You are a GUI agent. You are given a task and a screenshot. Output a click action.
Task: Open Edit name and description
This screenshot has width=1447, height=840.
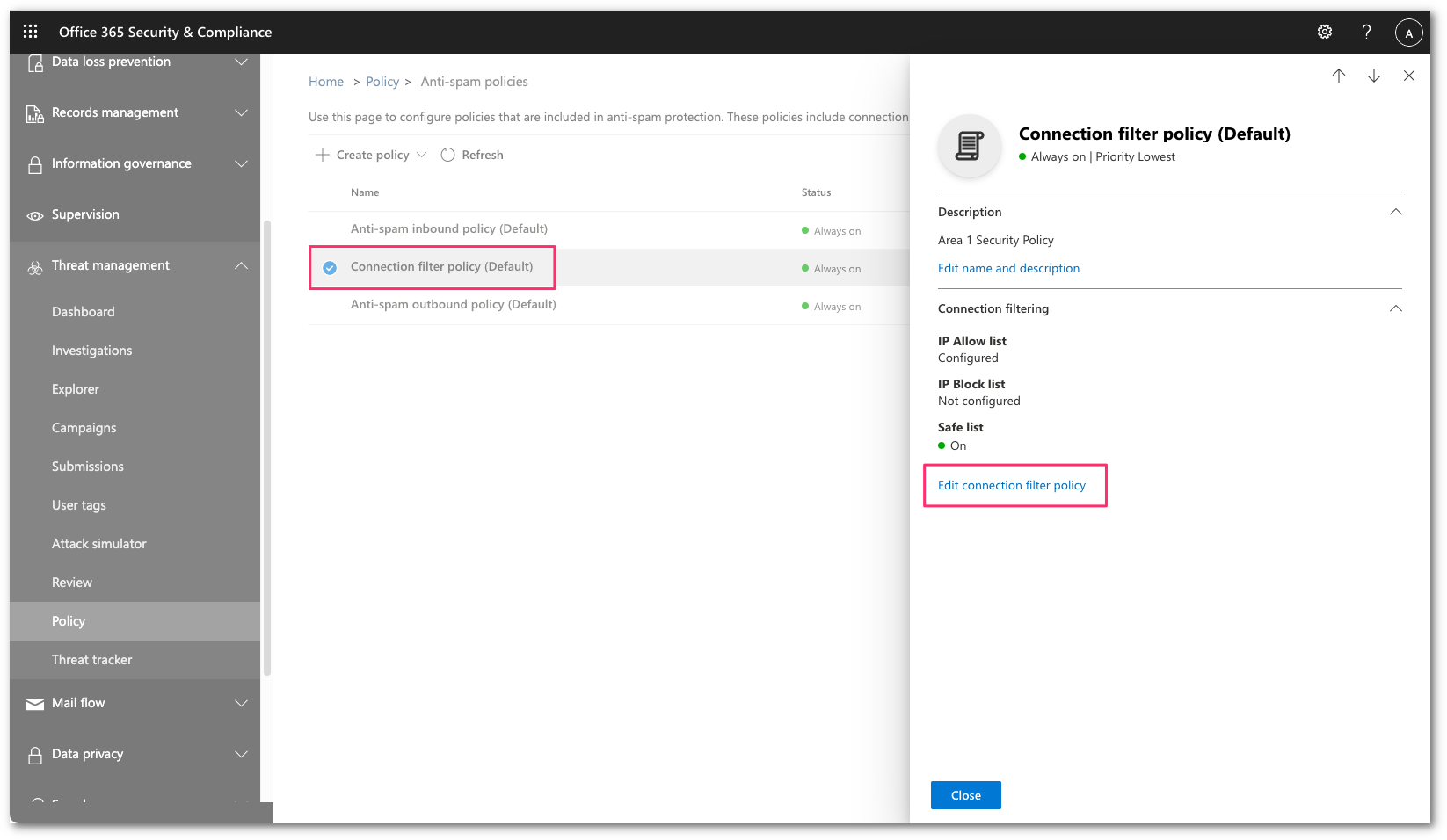[x=1008, y=268]
